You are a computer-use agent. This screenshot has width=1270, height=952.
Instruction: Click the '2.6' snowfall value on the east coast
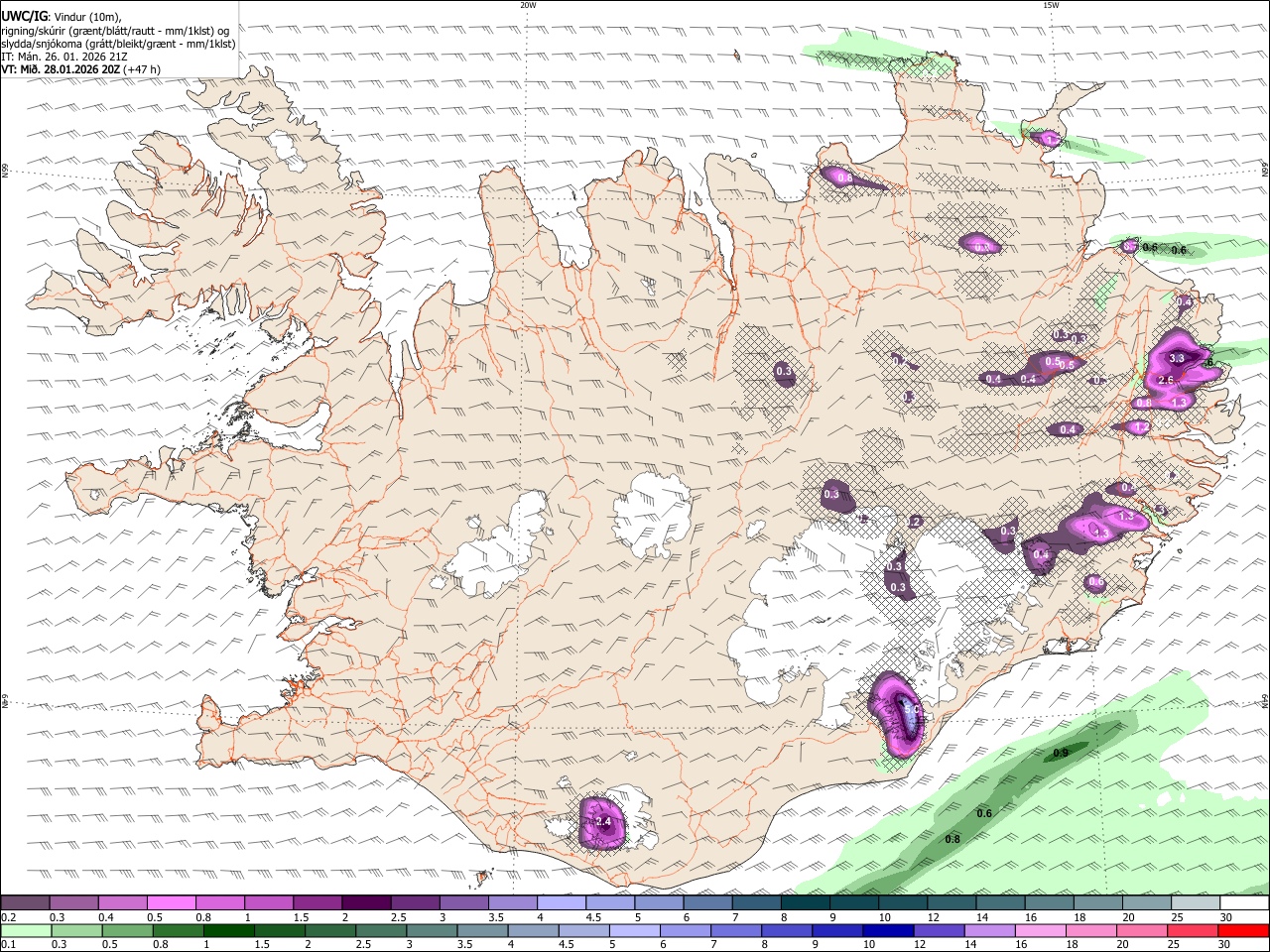coord(1166,380)
